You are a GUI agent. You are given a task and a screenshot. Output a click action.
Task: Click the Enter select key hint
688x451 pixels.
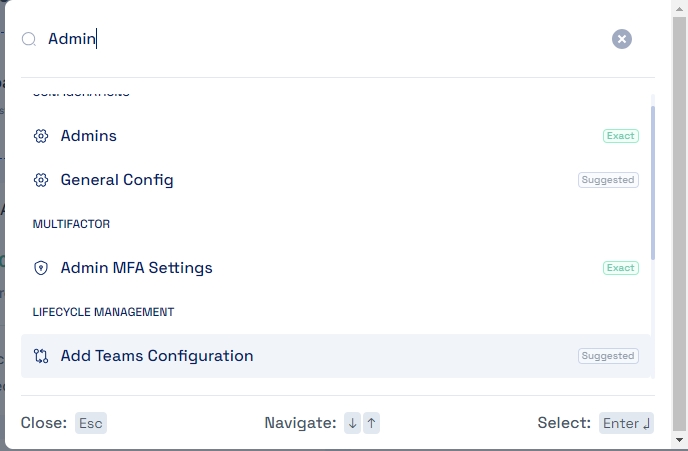(x=627, y=423)
